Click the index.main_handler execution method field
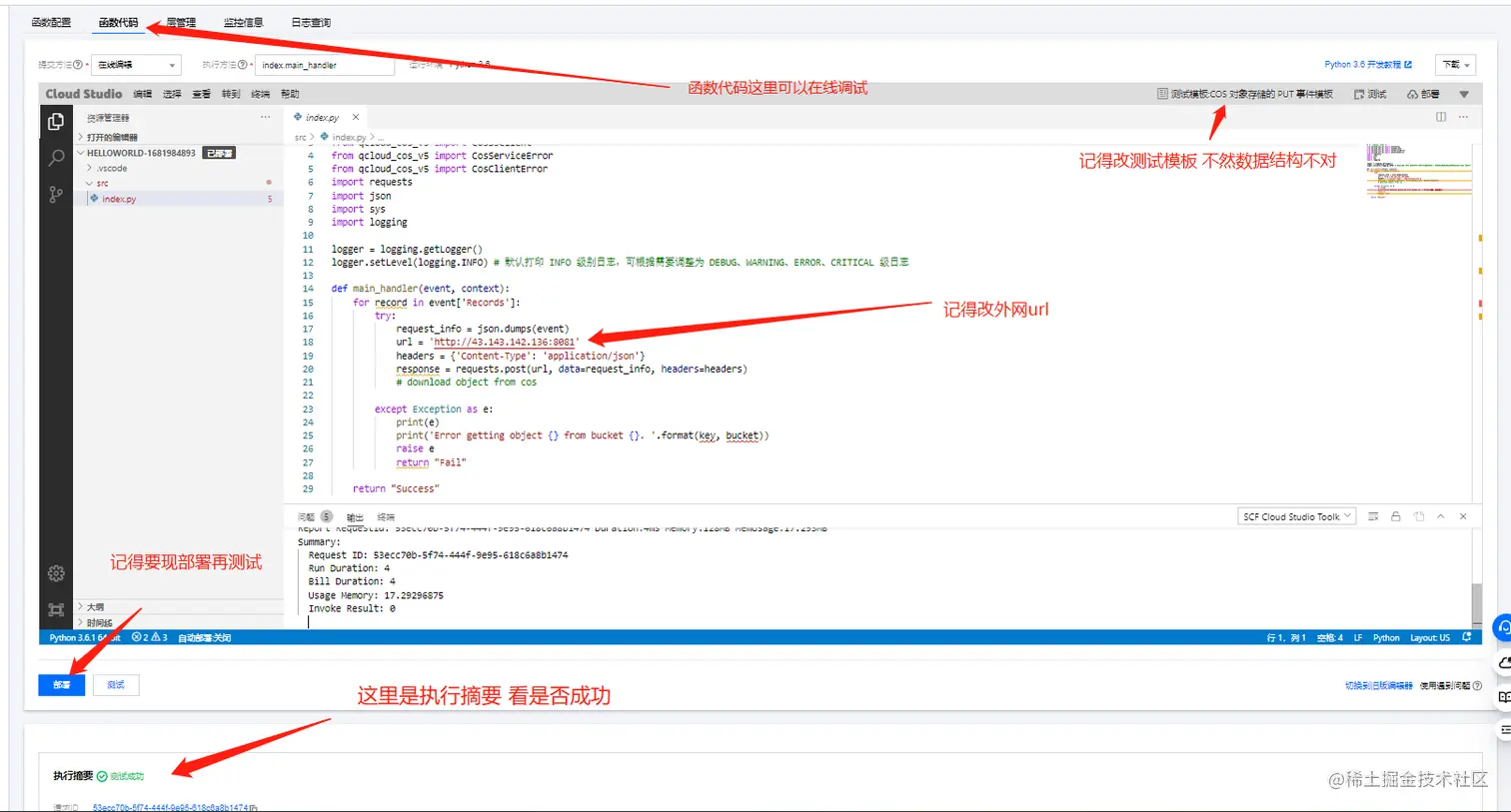The height and width of the screenshot is (812, 1511). click(325, 65)
